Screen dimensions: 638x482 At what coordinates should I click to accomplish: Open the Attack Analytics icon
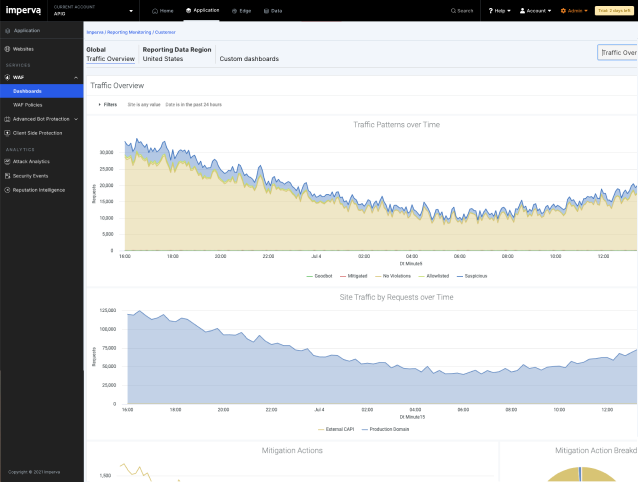click(7, 161)
